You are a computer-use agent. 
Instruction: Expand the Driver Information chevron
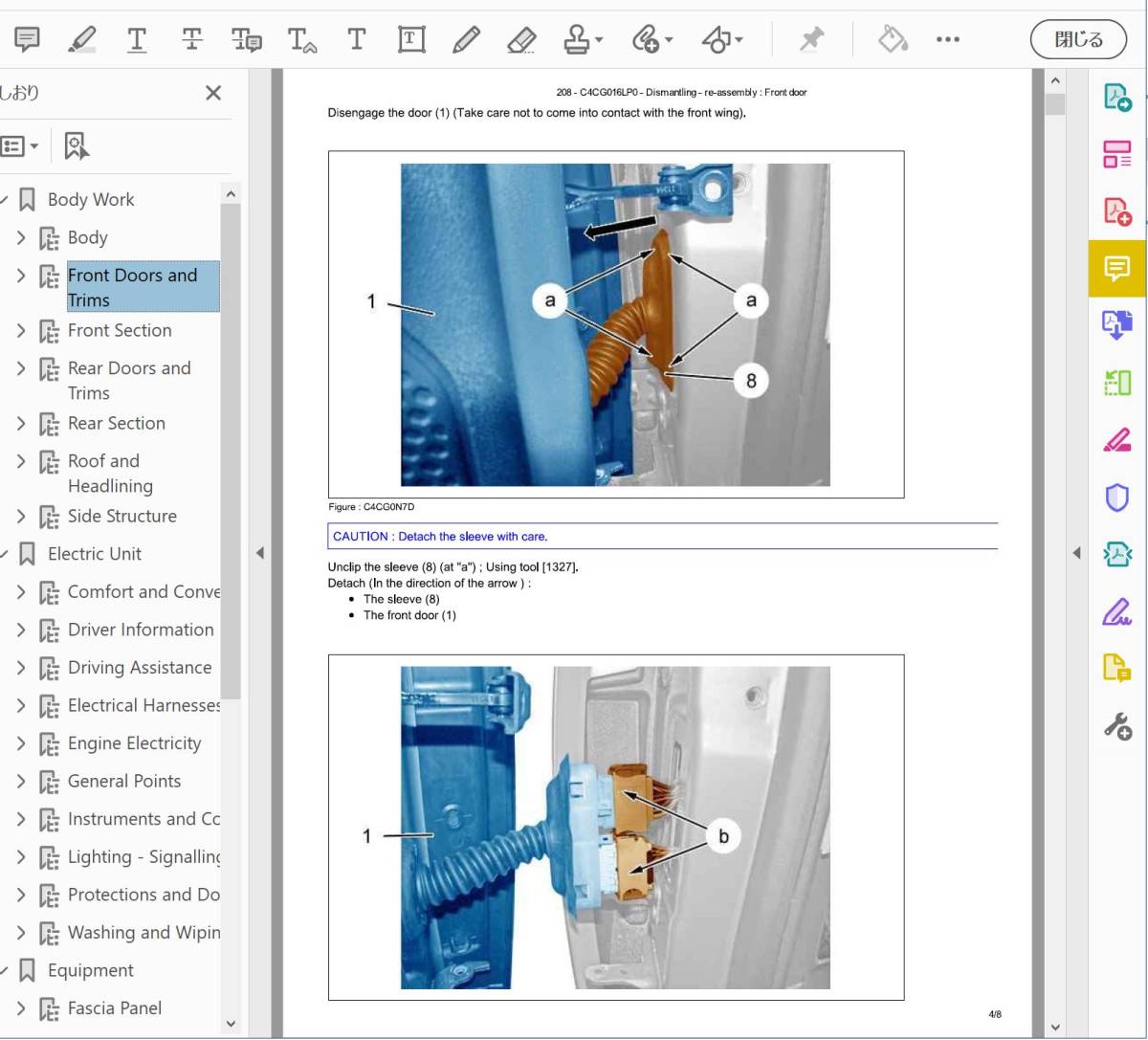21,630
